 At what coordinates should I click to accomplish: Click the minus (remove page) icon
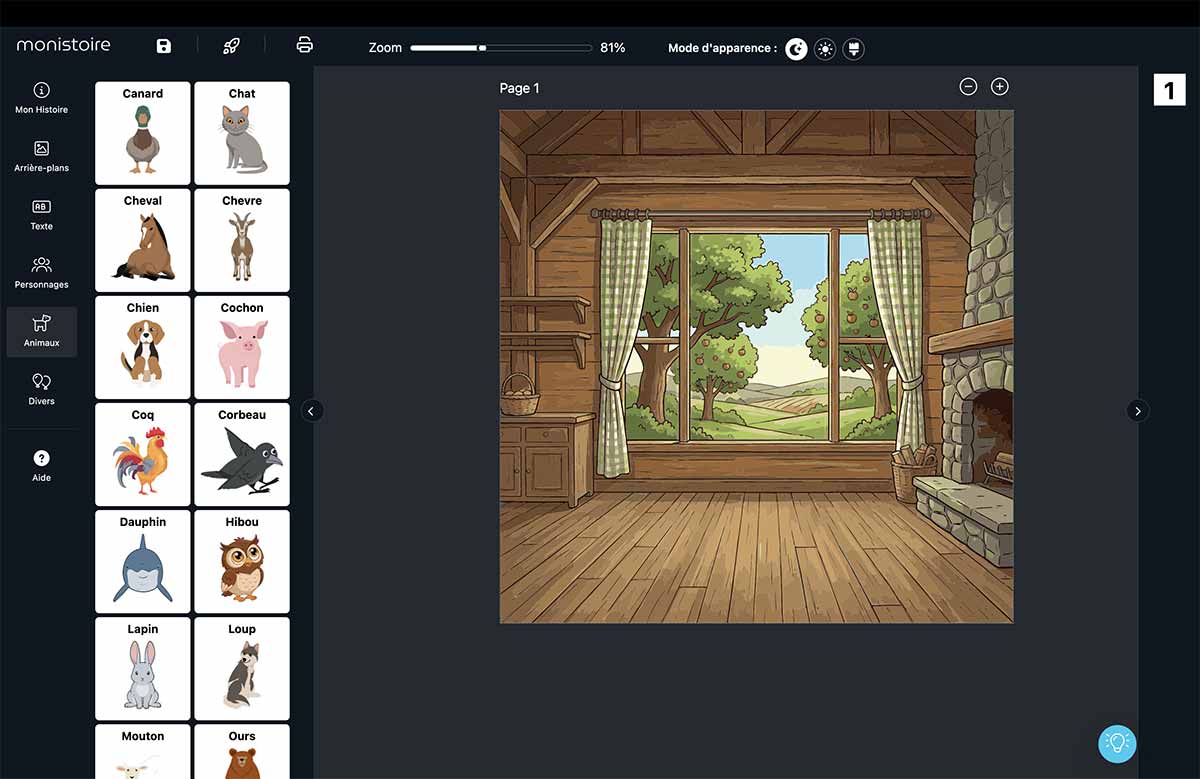click(x=968, y=87)
